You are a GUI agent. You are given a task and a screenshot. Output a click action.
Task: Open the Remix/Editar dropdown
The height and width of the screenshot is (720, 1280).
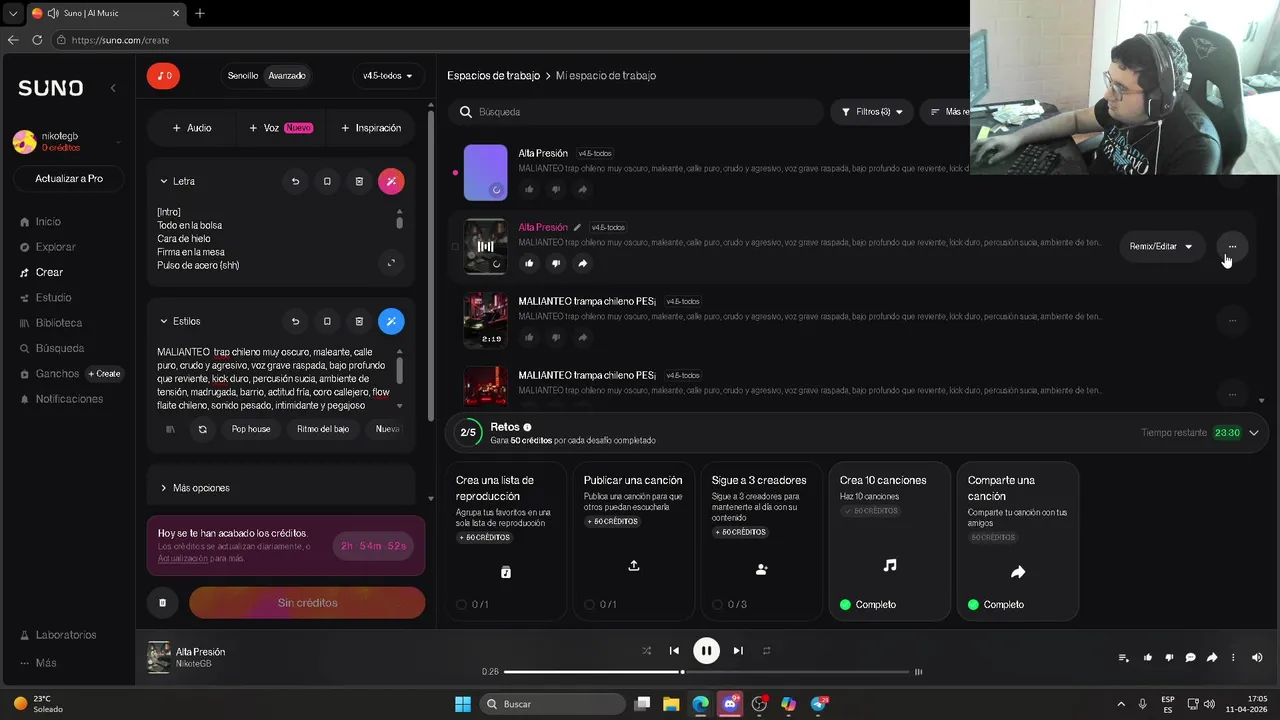(1161, 246)
